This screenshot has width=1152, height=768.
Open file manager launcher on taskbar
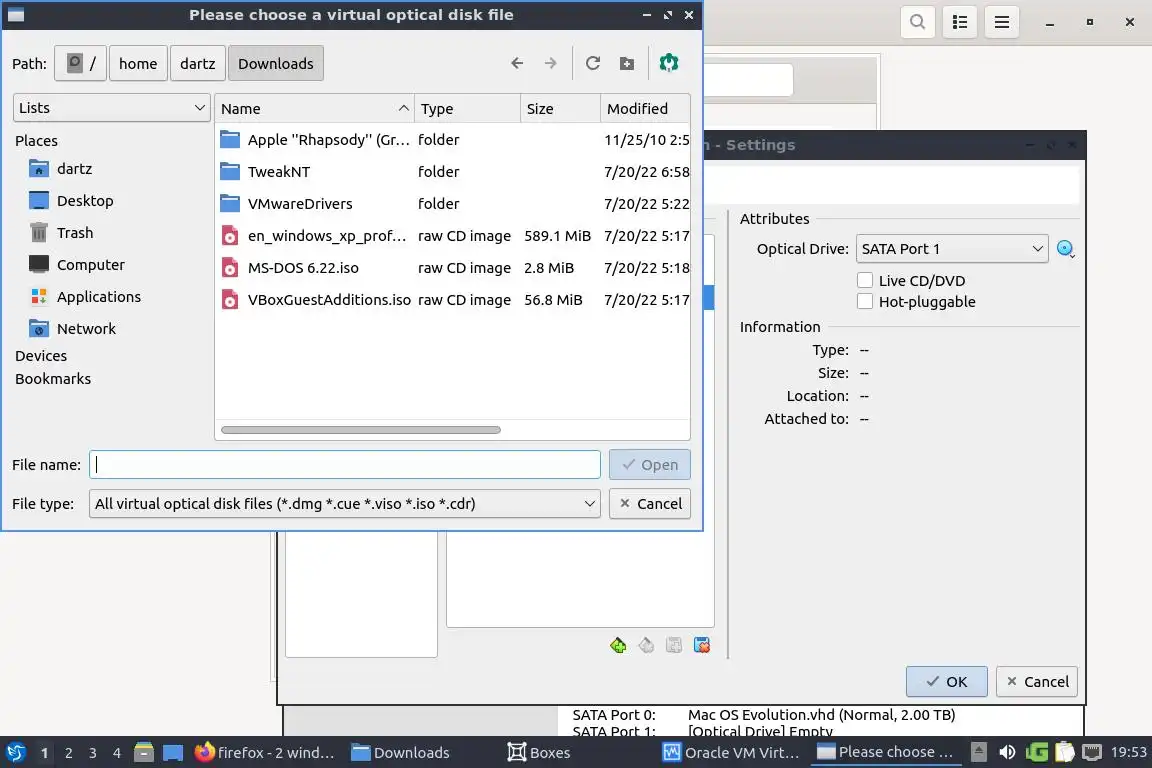[x=144, y=752]
